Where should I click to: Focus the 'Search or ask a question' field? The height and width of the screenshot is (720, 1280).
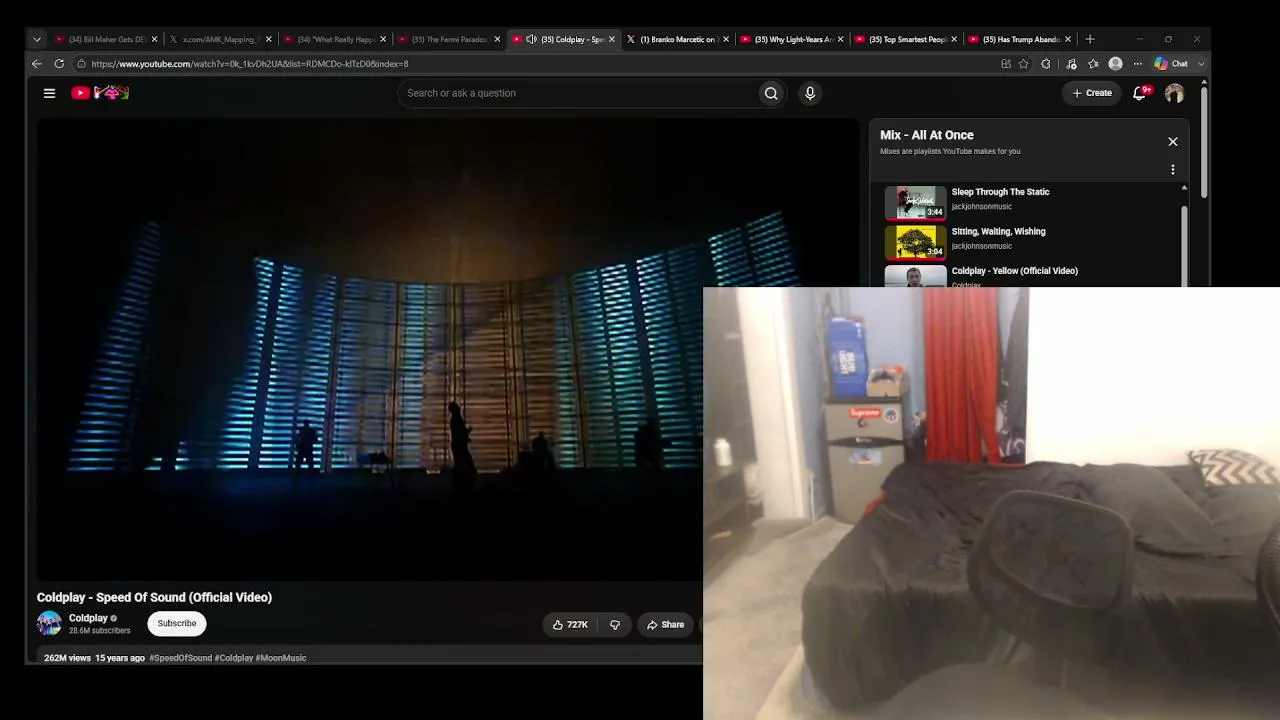pyautogui.click(x=578, y=93)
